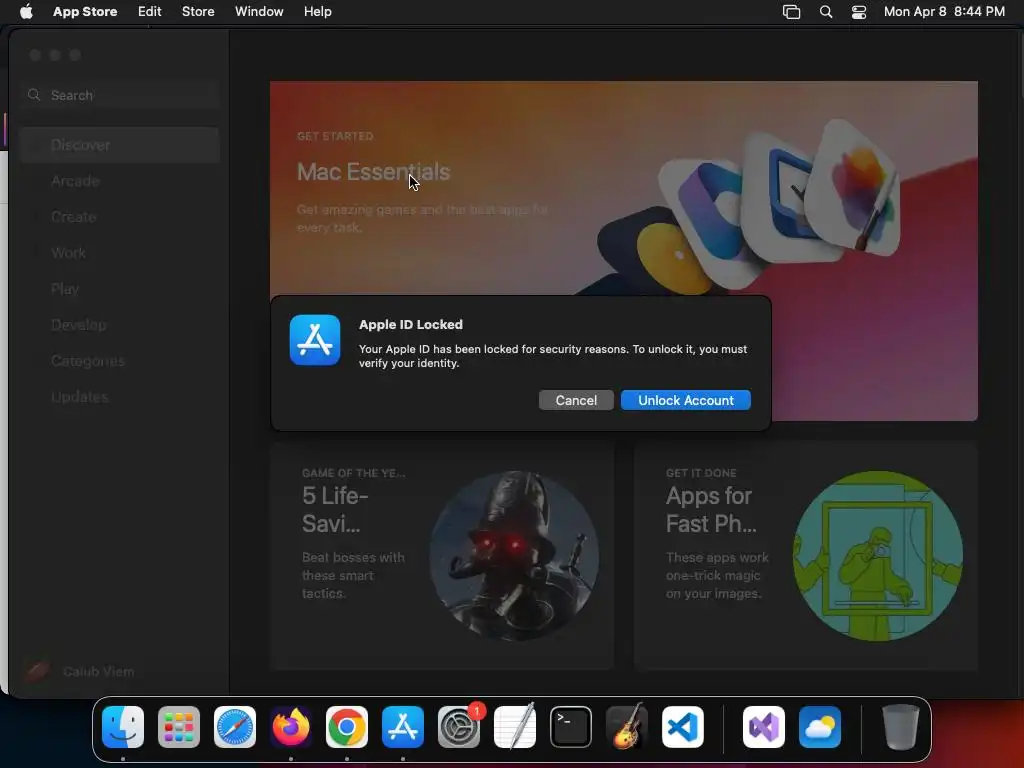Click the Spotlight search icon
Viewport: 1024px width, 768px height.
pyautogui.click(x=825, y=12)
